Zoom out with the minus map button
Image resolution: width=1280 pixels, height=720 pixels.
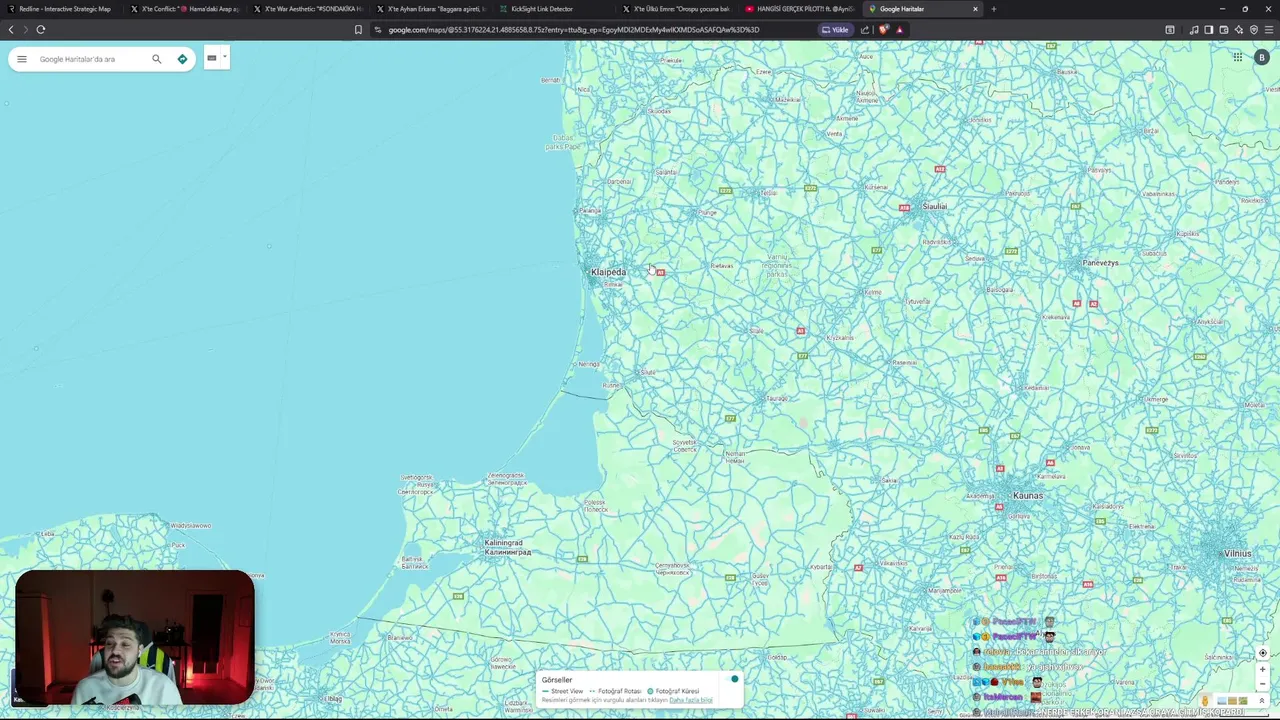click(x=1262, y=684)
